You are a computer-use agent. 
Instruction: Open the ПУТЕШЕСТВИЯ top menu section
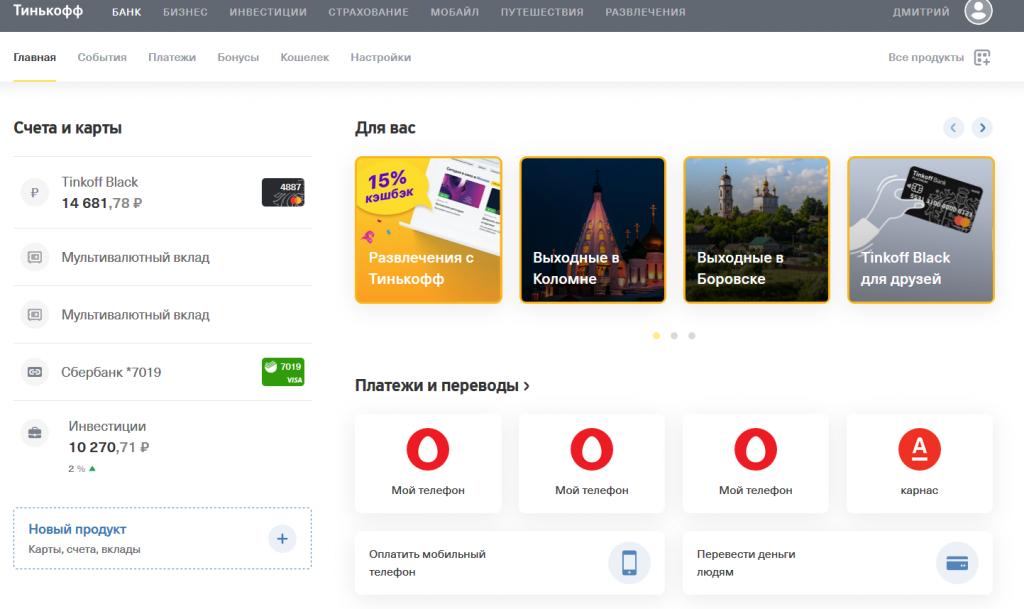click(x=542, y=12)
